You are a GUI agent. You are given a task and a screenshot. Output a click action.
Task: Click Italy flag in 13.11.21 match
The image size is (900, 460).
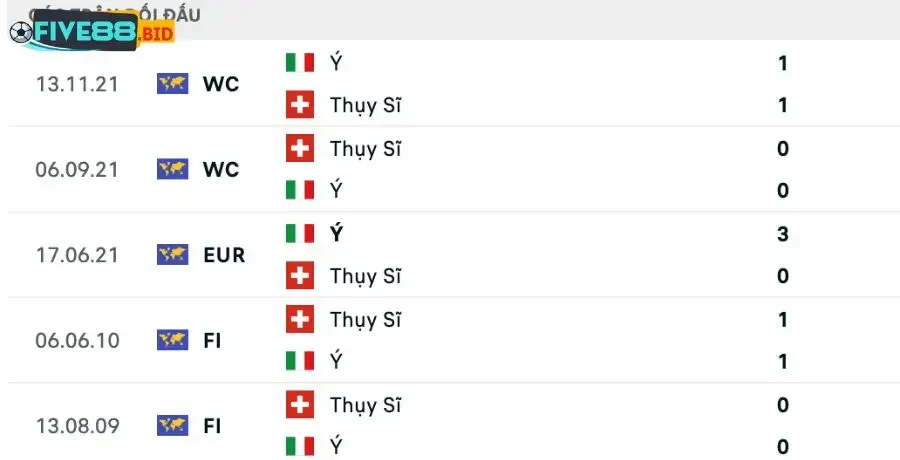[300, 63]
